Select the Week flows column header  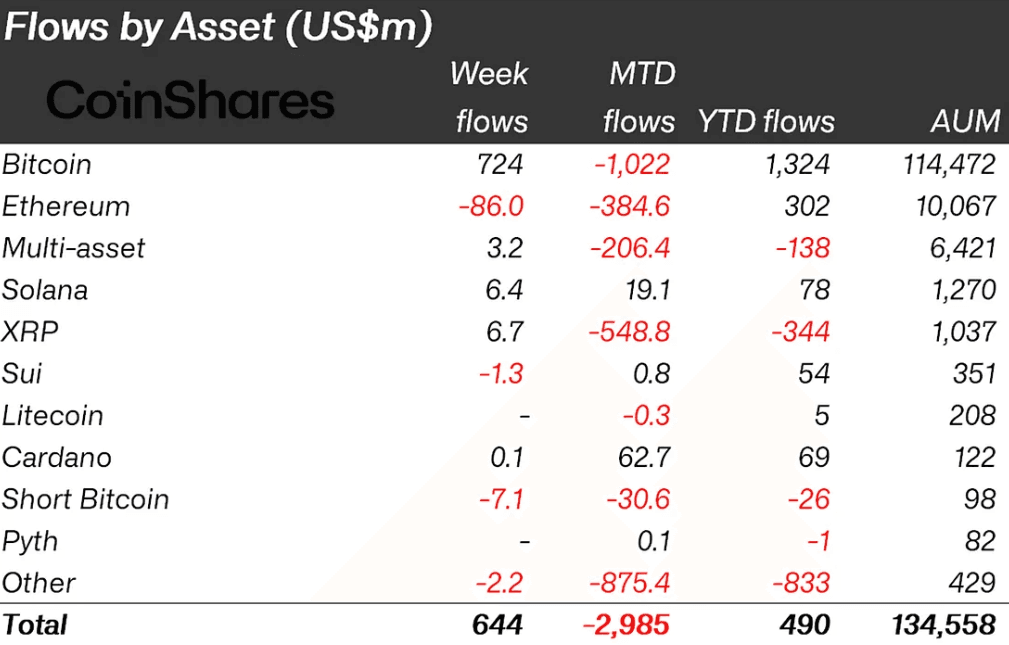pos(490,97)
